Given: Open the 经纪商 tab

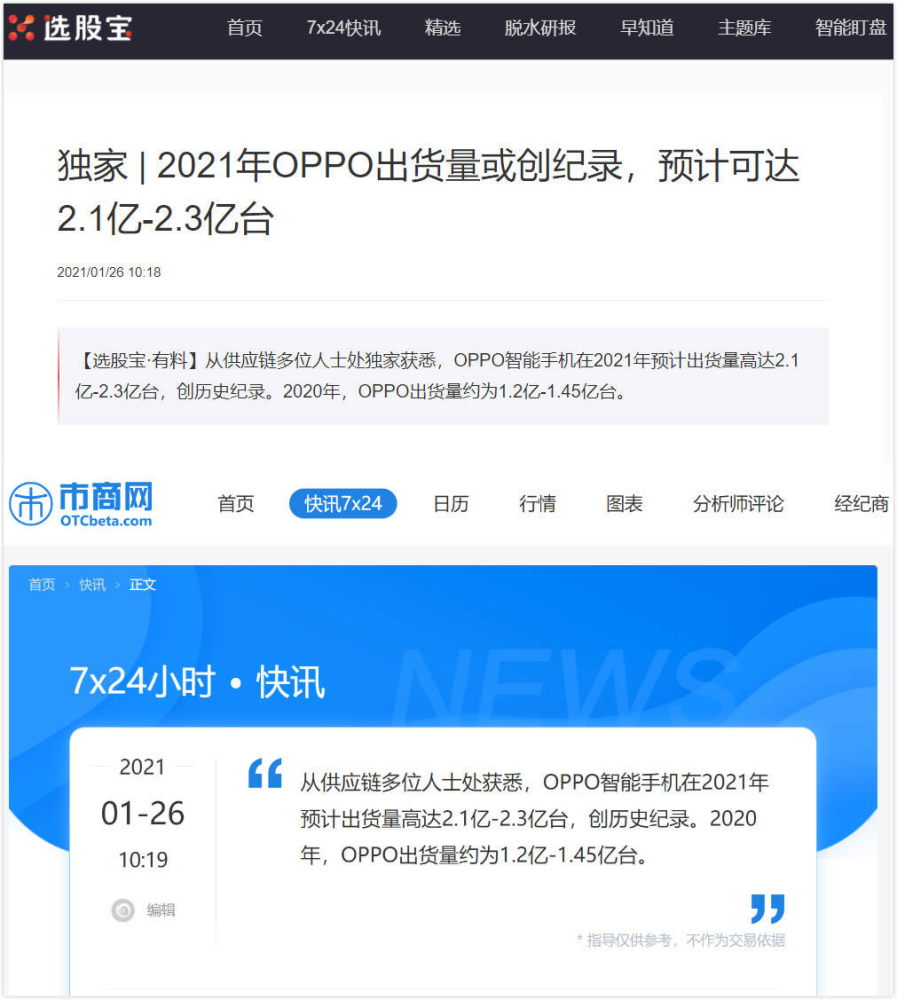Looking at the screenshot, I should [x=861, y=504].
